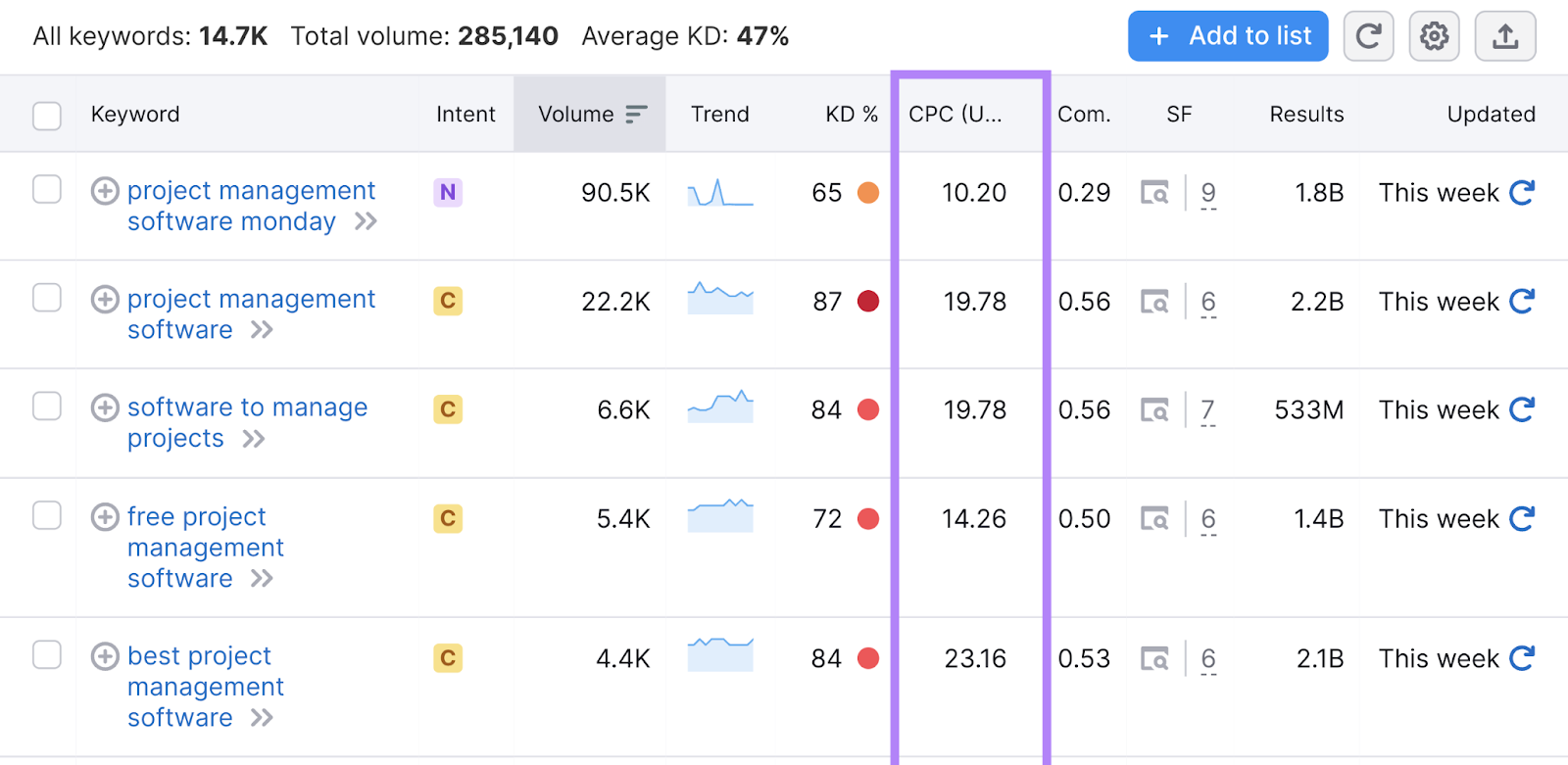Expand arrows after 'project management software monday'

pos(366,221)
